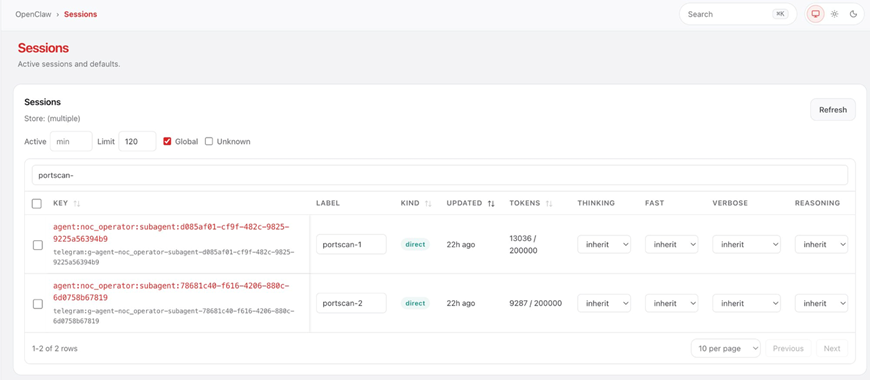Toggle the Global checkbox
Screen dimensions: 870x380
(167, 141)
